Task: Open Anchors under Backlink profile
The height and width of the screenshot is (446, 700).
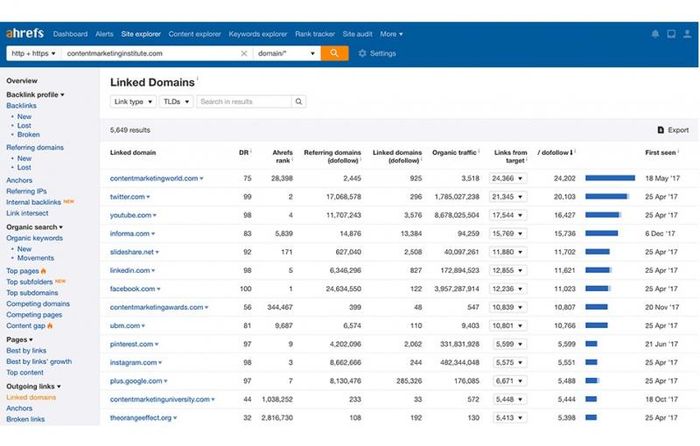Action: coord(19,180)
